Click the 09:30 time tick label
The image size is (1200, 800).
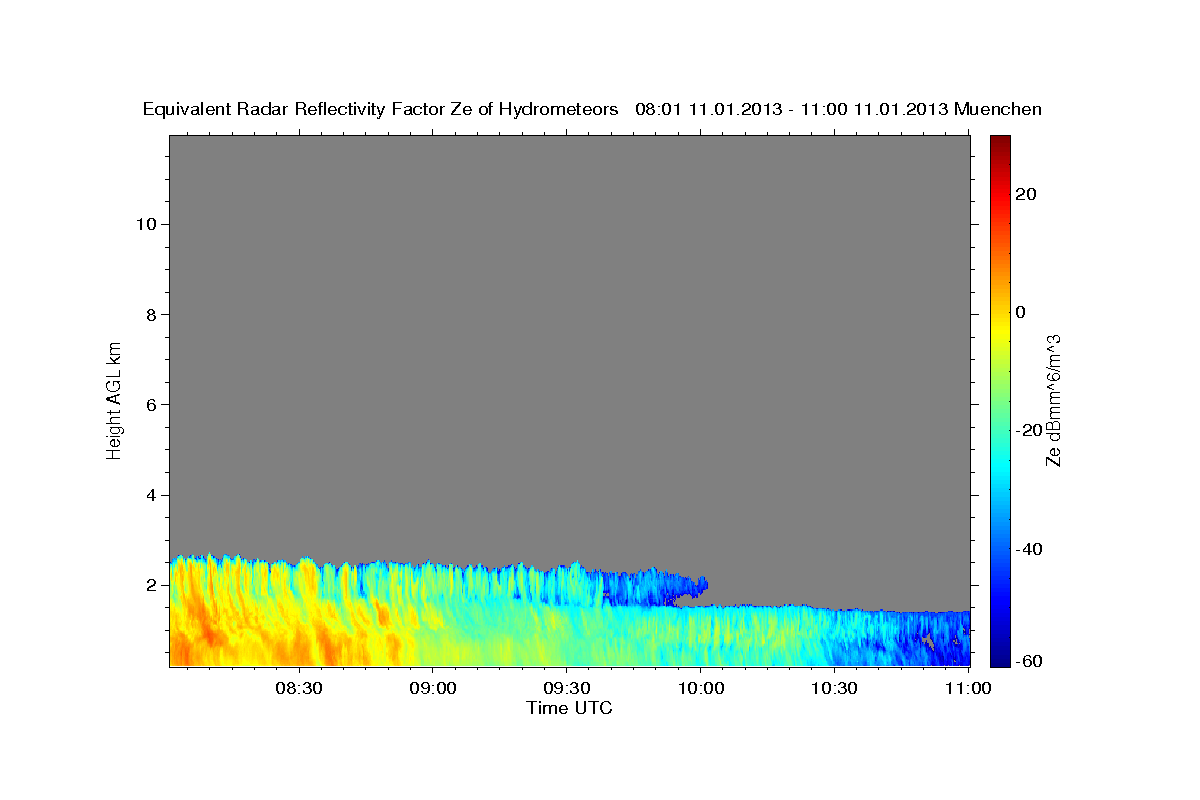click(566, 689)
